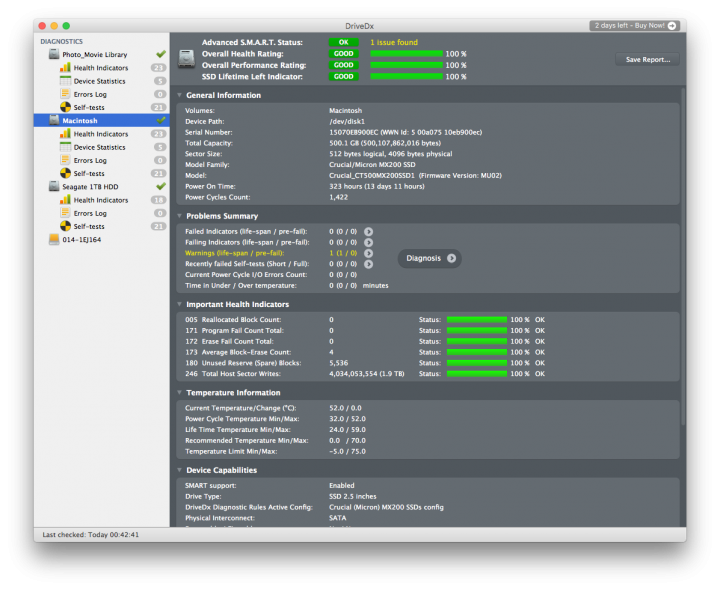
Task: Click SSD Lifetime Left Indicator progress bar
Action: [406, 77]
